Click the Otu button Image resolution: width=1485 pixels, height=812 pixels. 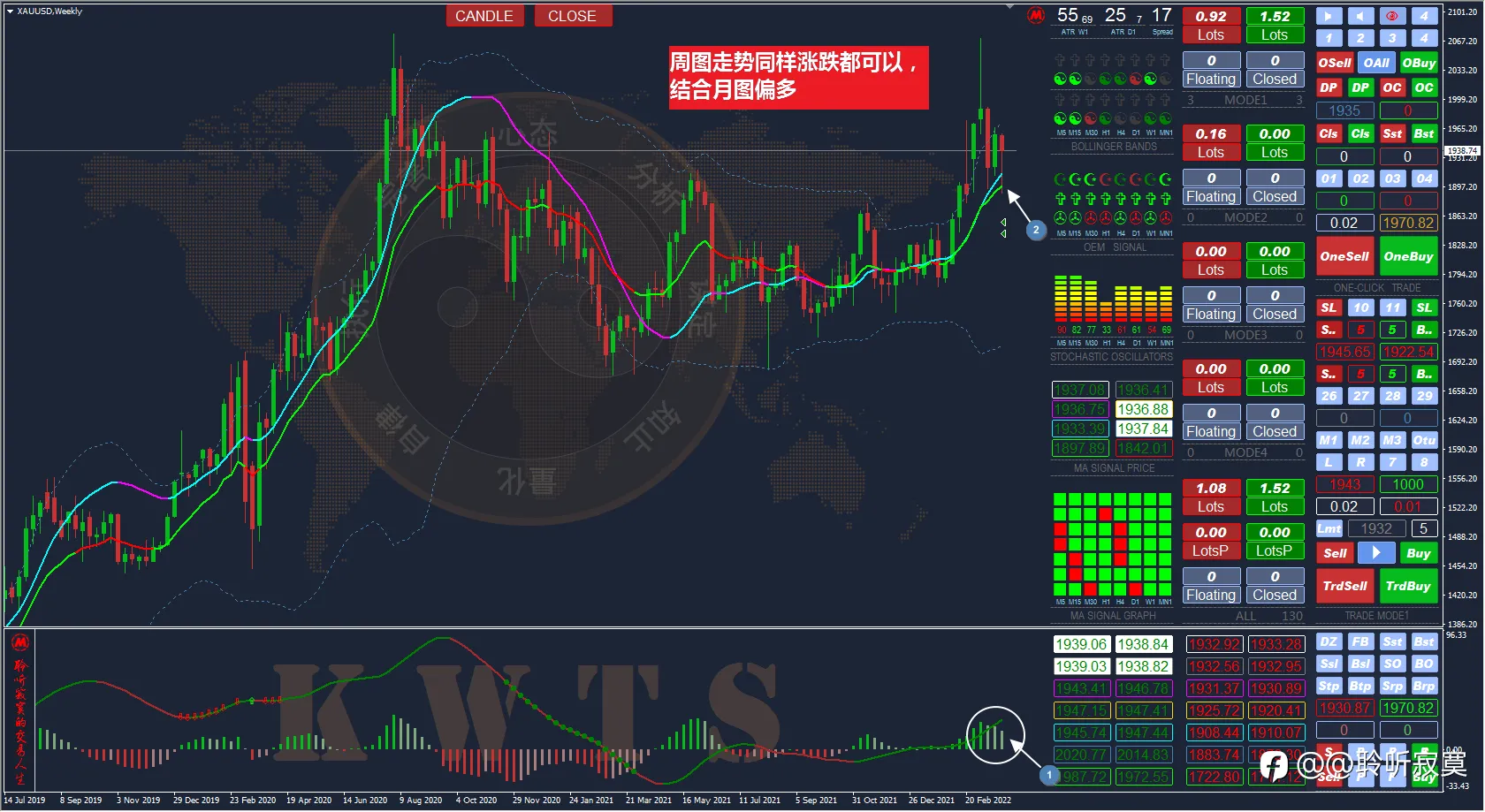coord(1424,440)
